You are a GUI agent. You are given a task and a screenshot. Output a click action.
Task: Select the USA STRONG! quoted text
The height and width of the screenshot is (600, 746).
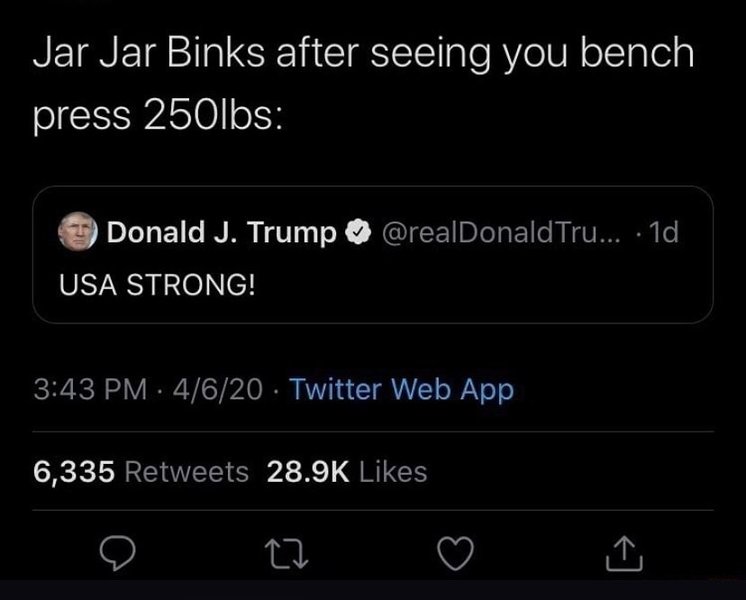coord(155,285)
